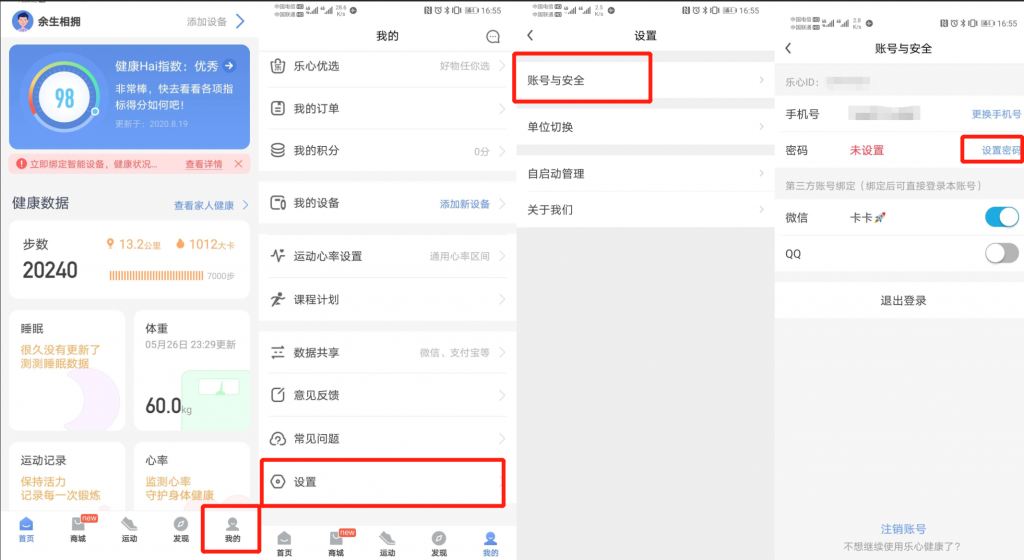Expand 课程计划 row chevron
This screenshot has height=560, width=1024.
pos(502,300)
